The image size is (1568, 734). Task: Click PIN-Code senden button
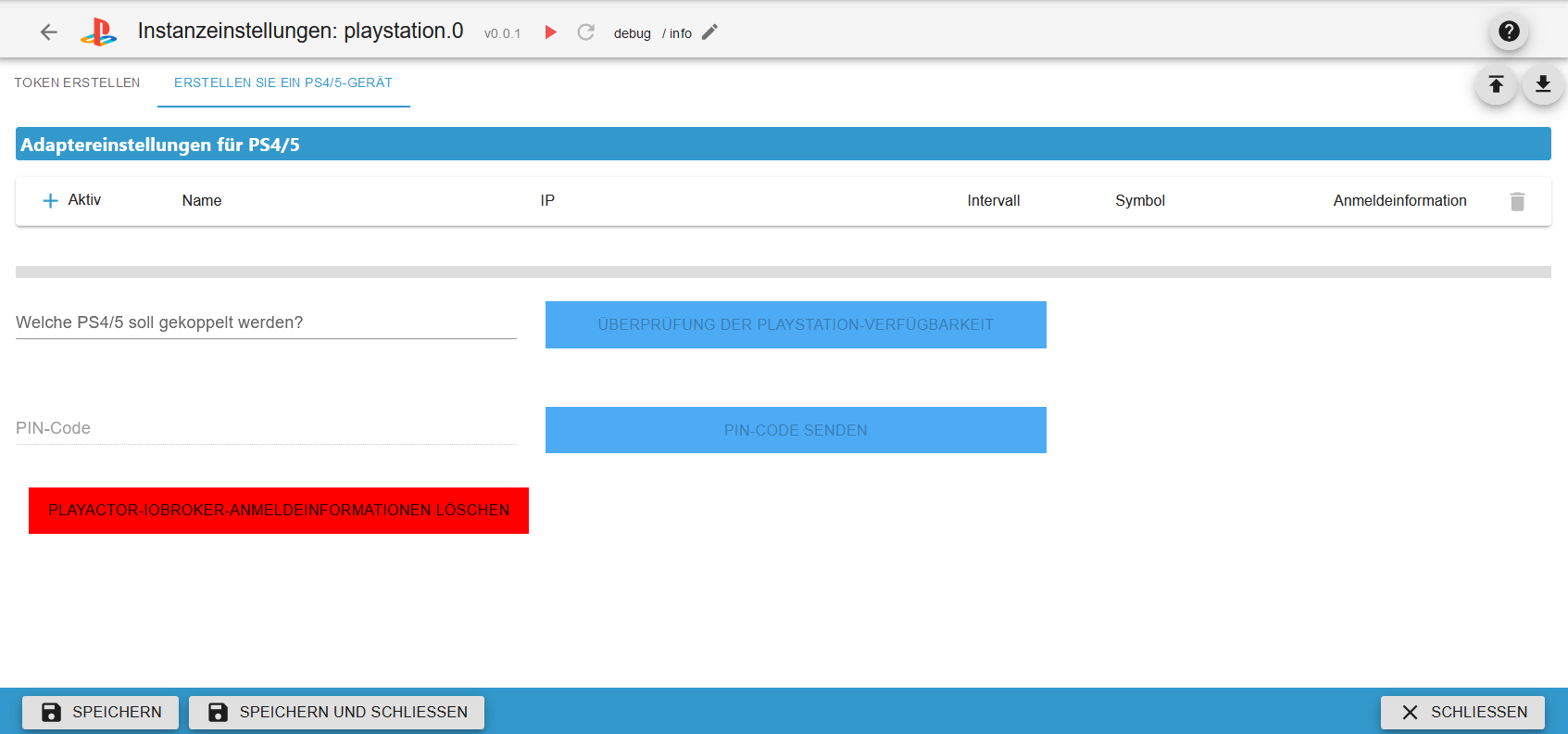coord(796,430)
